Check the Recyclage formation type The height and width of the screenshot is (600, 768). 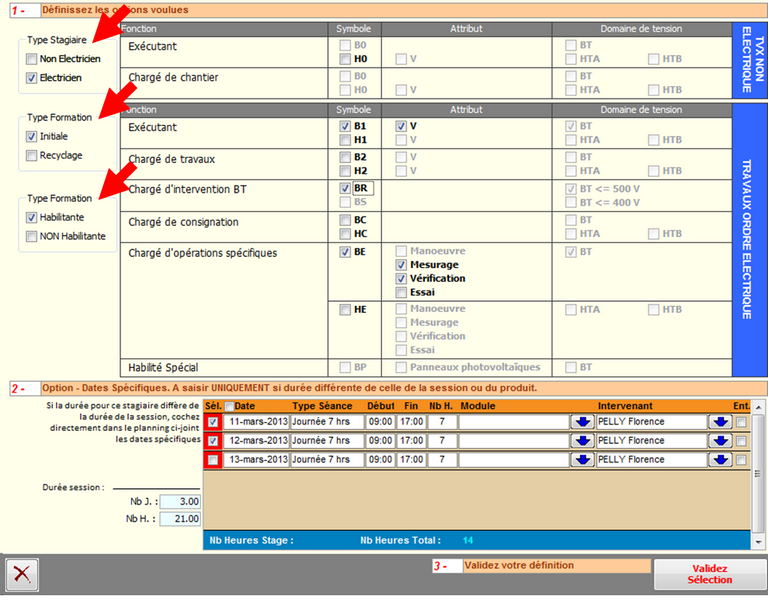32,156
